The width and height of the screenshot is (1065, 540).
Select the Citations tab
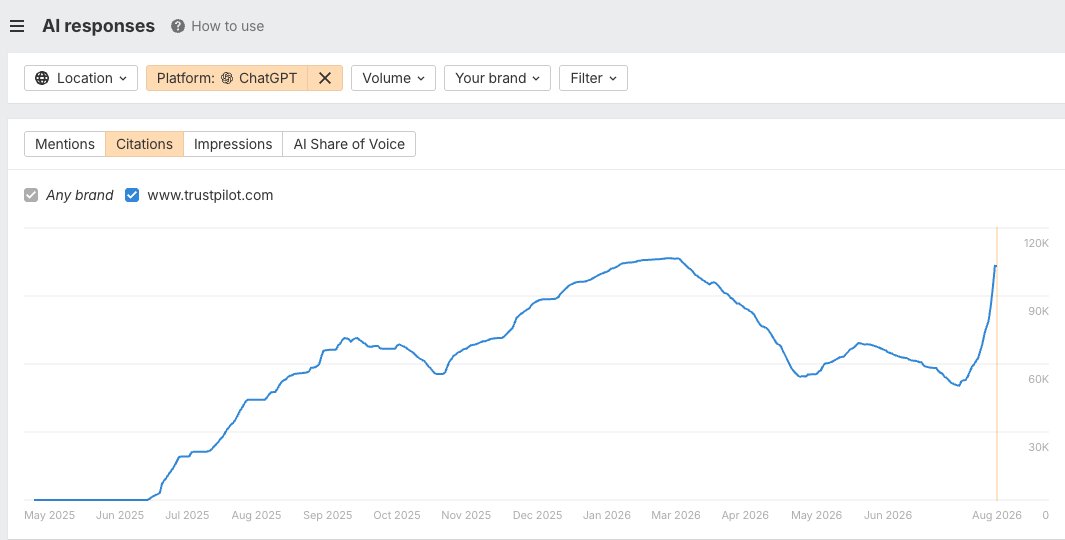tap(144, 144)
